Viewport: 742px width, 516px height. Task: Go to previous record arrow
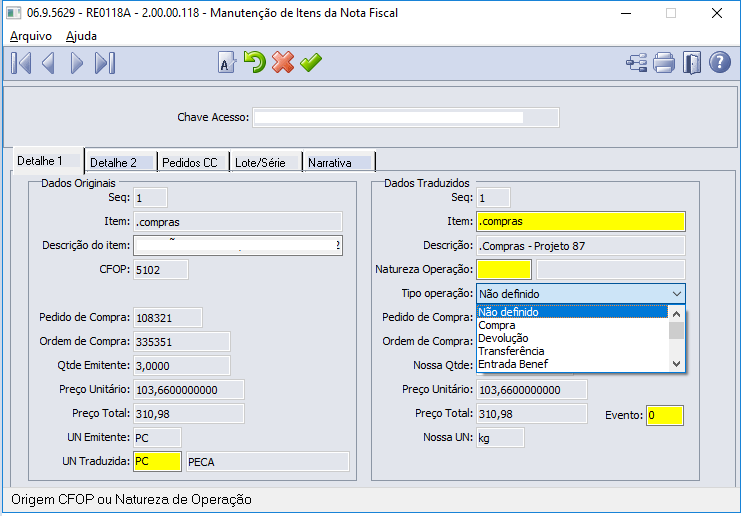pos(48,63)
